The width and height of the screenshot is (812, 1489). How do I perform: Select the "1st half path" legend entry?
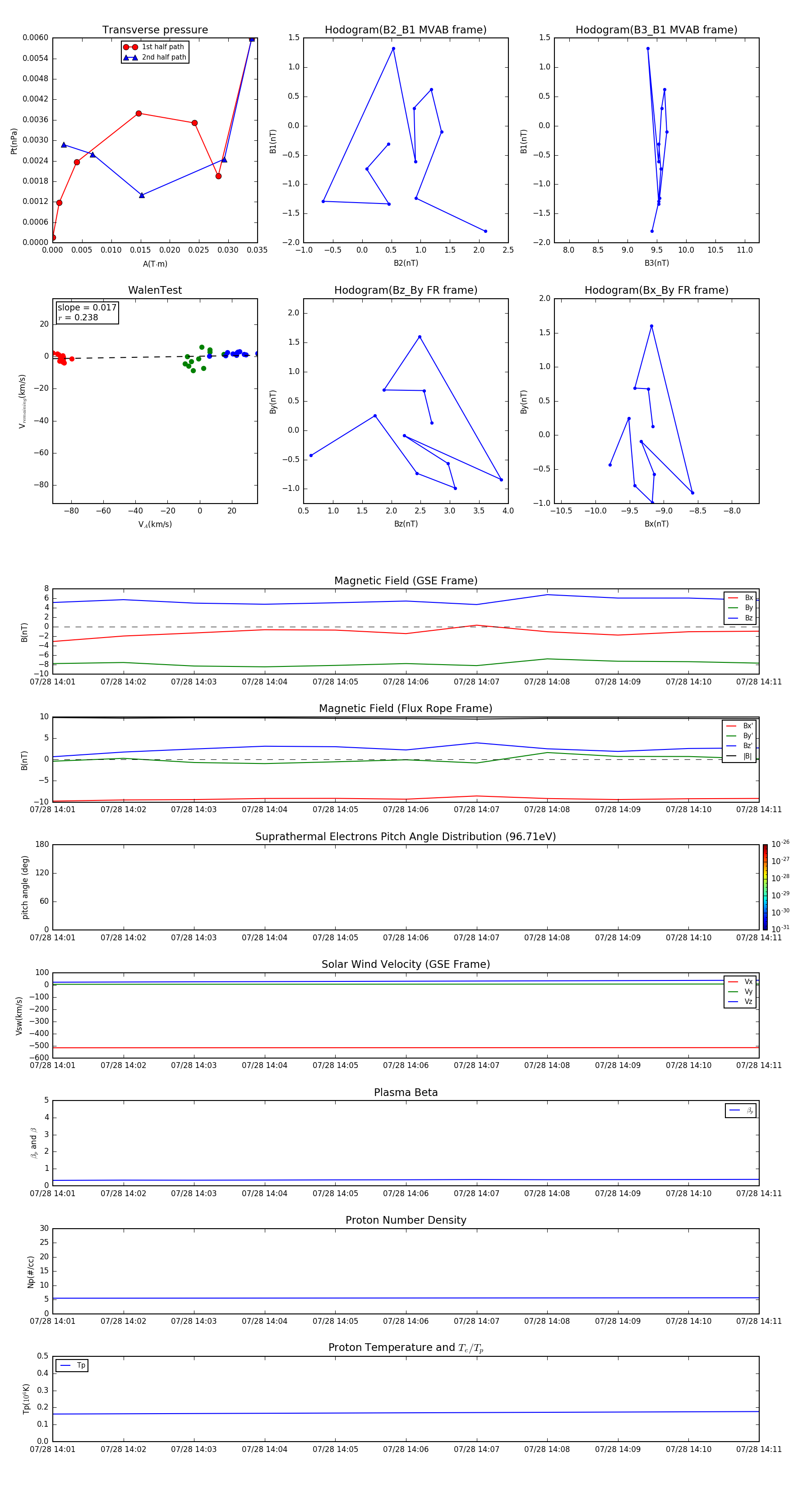pyautogui.click(x=154, y=47)
